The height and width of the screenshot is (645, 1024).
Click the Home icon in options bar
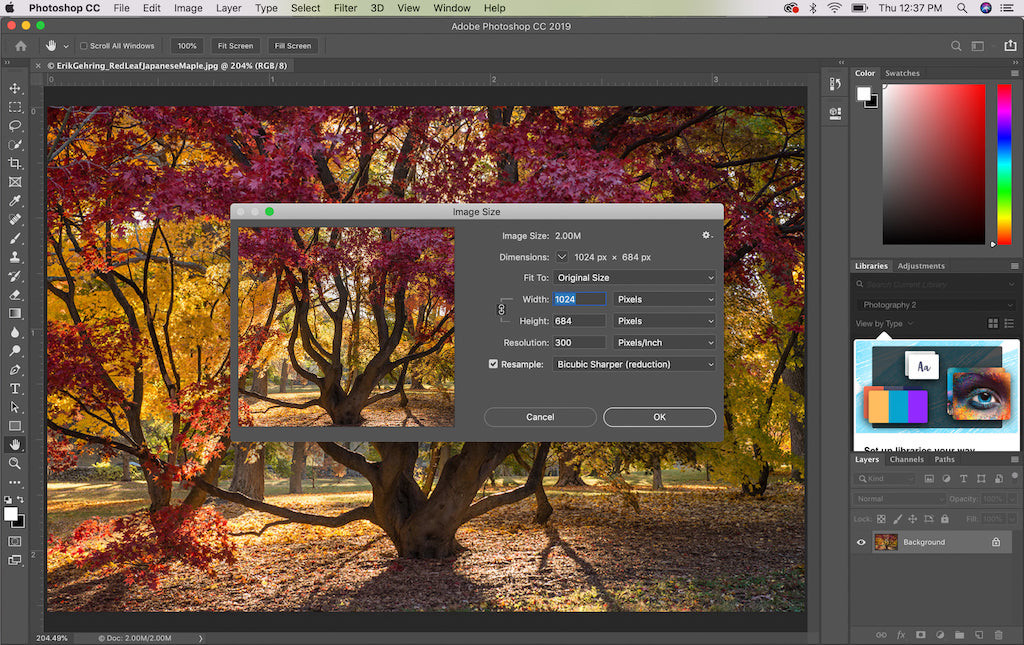(x=21, y=46)
